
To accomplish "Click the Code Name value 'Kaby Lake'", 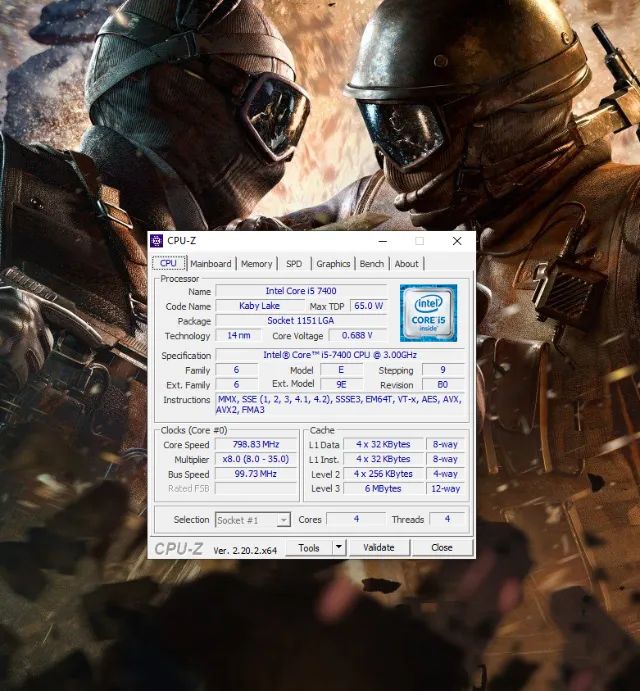I will pyautogui.click(x=260, y=306).
